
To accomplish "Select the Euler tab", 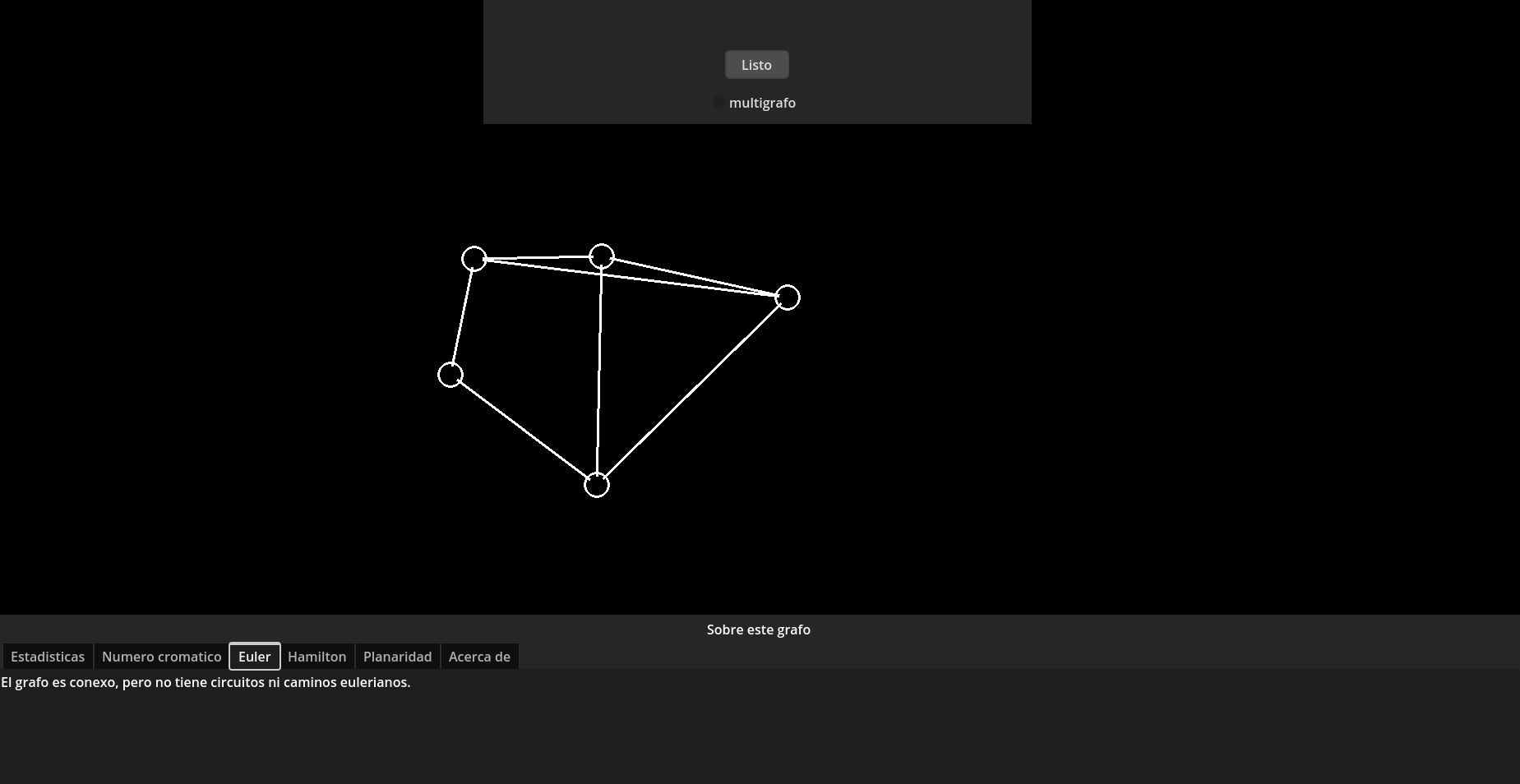I will click(254, 656).
